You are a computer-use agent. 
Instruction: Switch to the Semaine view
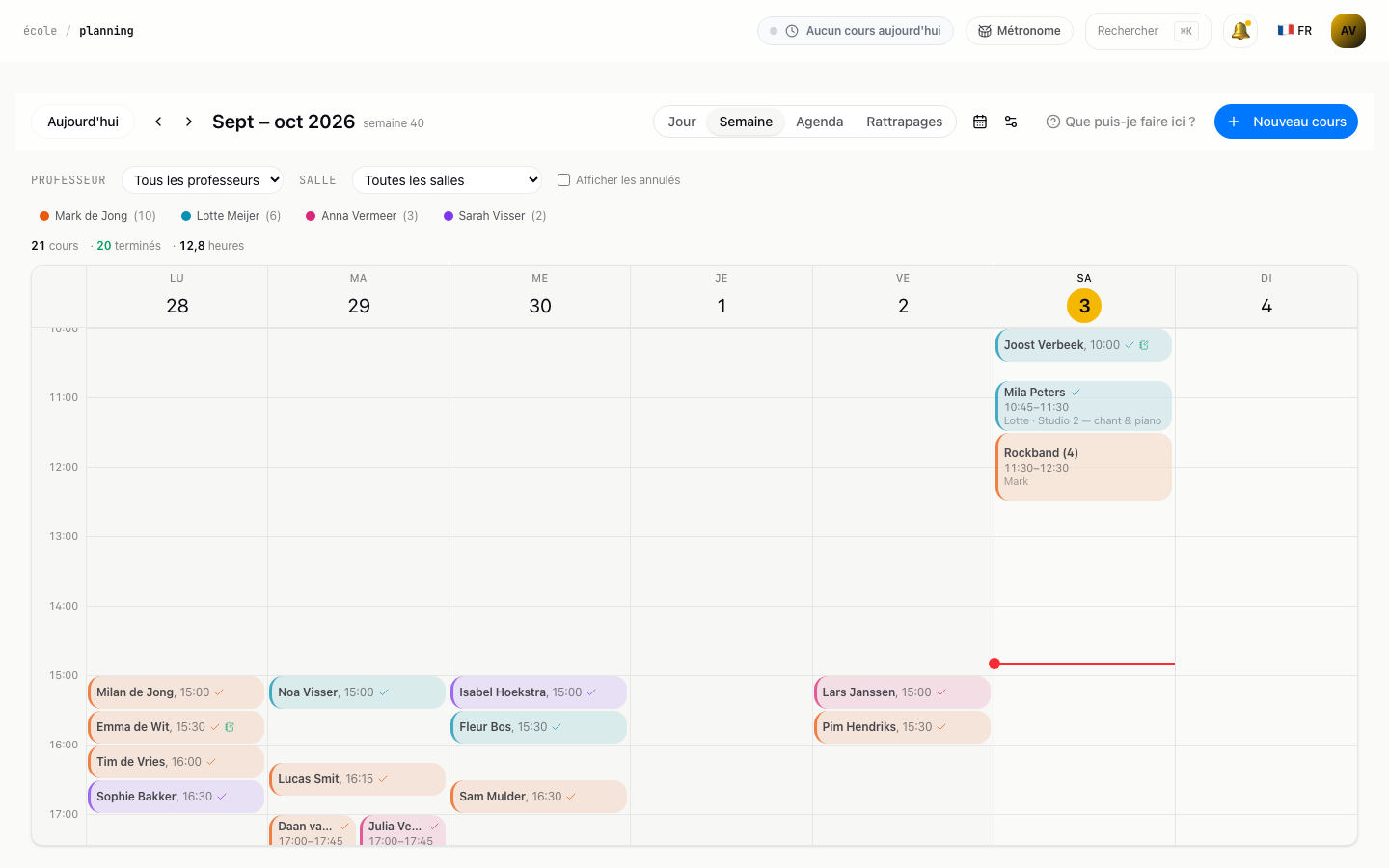pos(746,122)
